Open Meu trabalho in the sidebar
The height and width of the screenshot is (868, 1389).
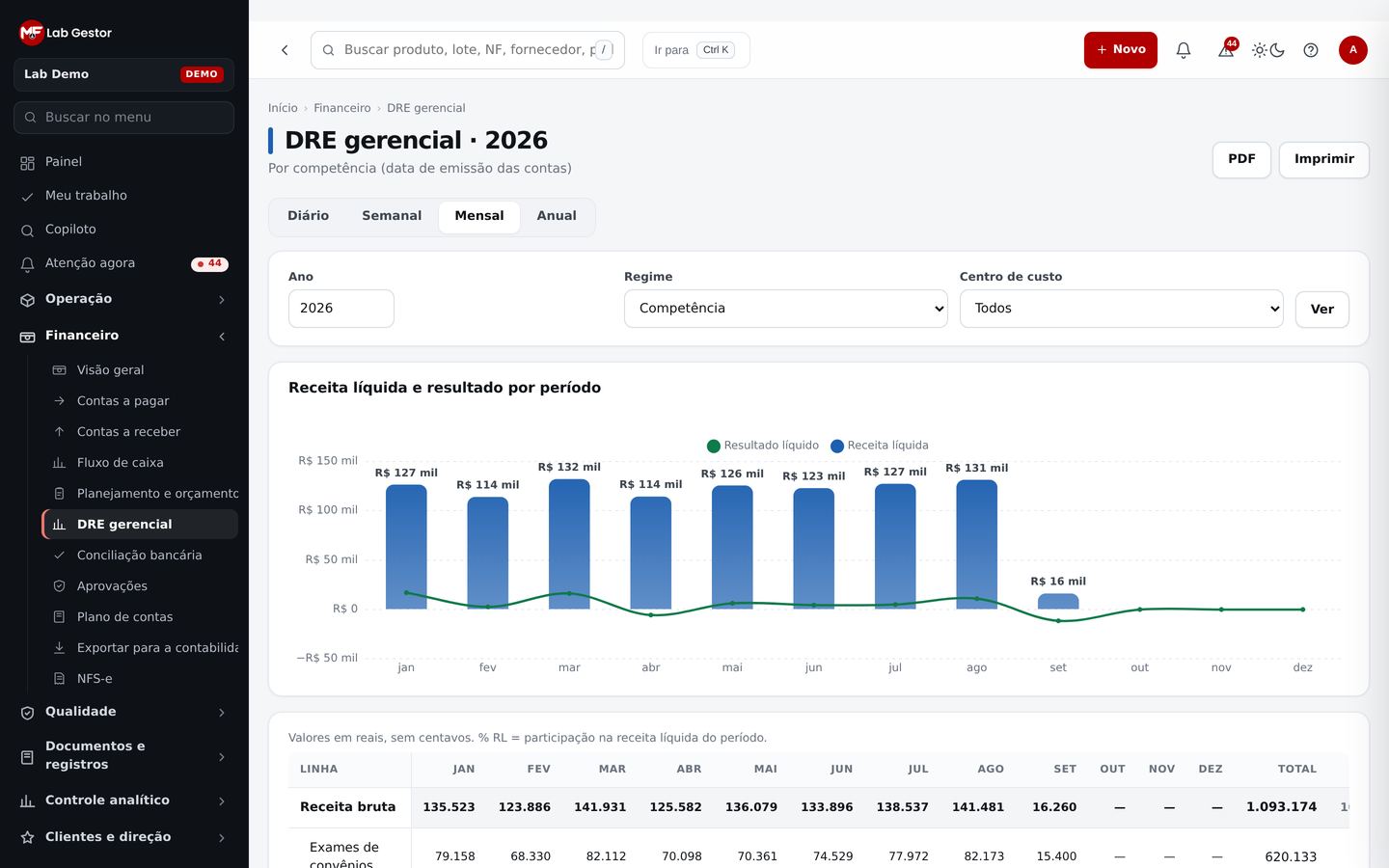coord(124,196)
